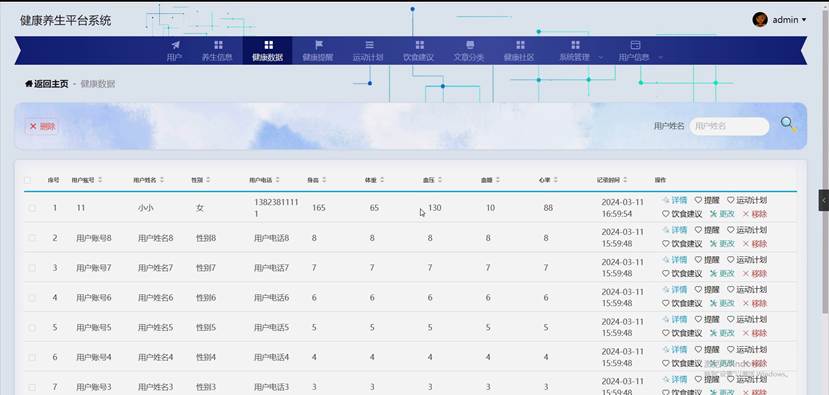Focus the 用户姓名 search input
This screenshot has height=395, width=829.
click(x=729, y=126)
